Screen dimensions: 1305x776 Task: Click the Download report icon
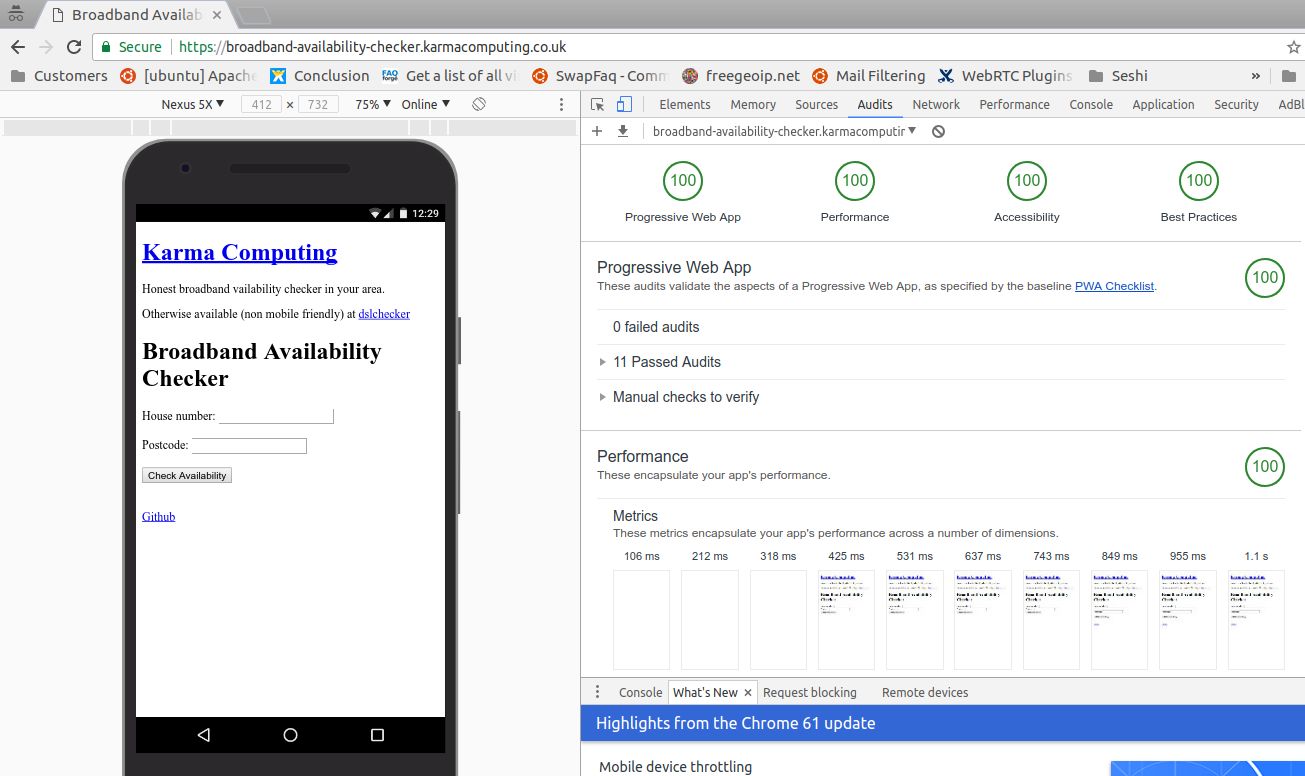click(623, 131)
